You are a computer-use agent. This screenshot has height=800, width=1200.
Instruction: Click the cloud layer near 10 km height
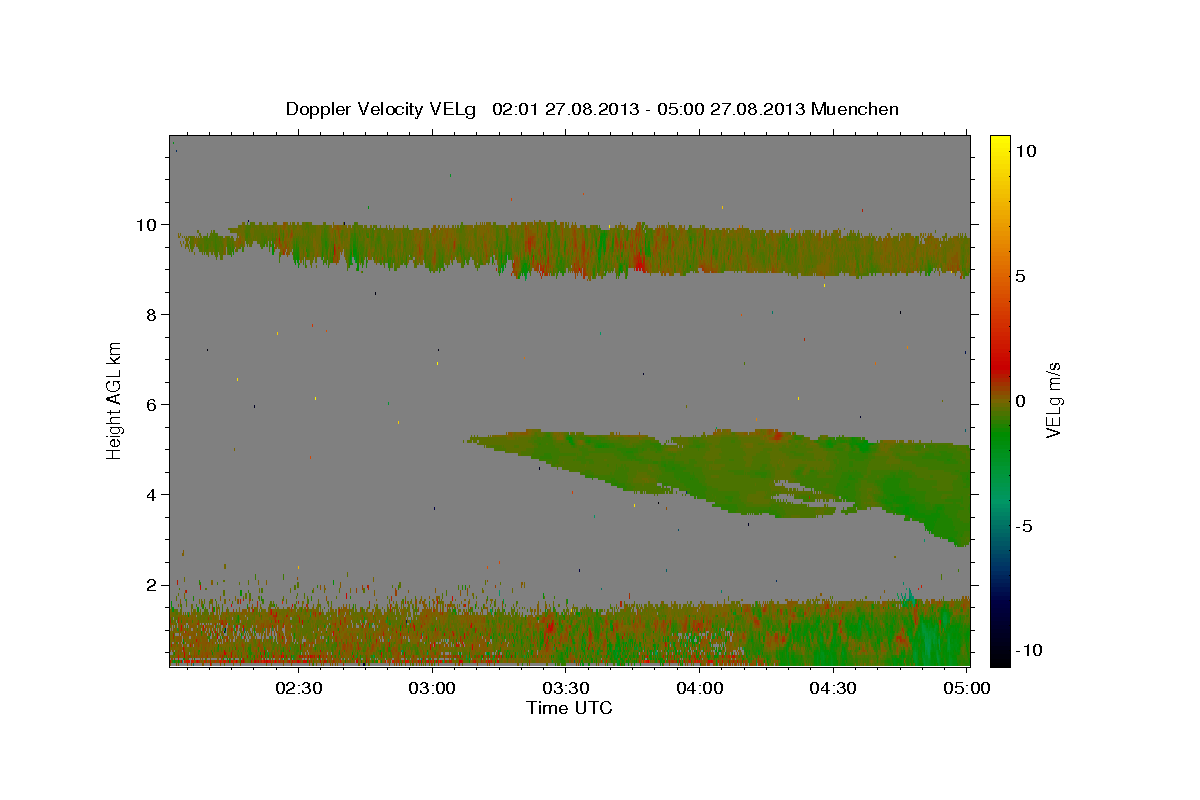tap(575, 248)
